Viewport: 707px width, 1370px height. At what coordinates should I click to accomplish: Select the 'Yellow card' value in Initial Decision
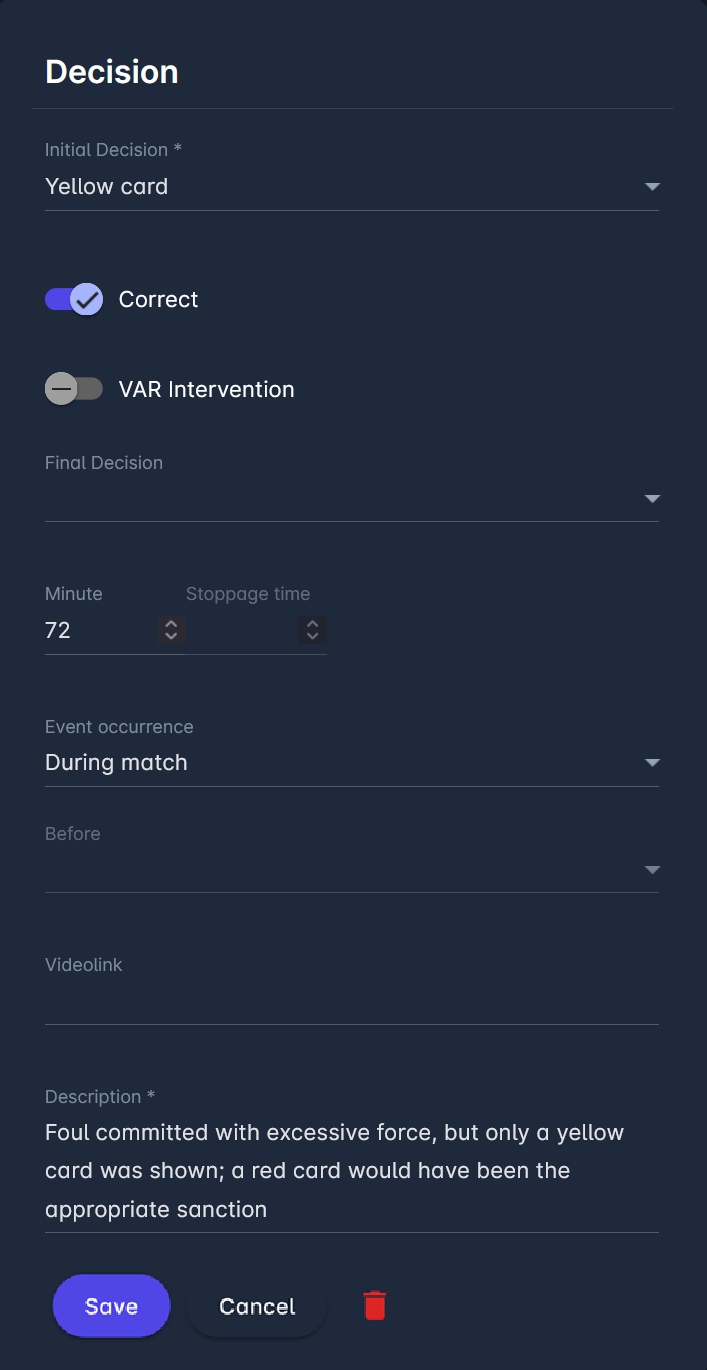107,187
